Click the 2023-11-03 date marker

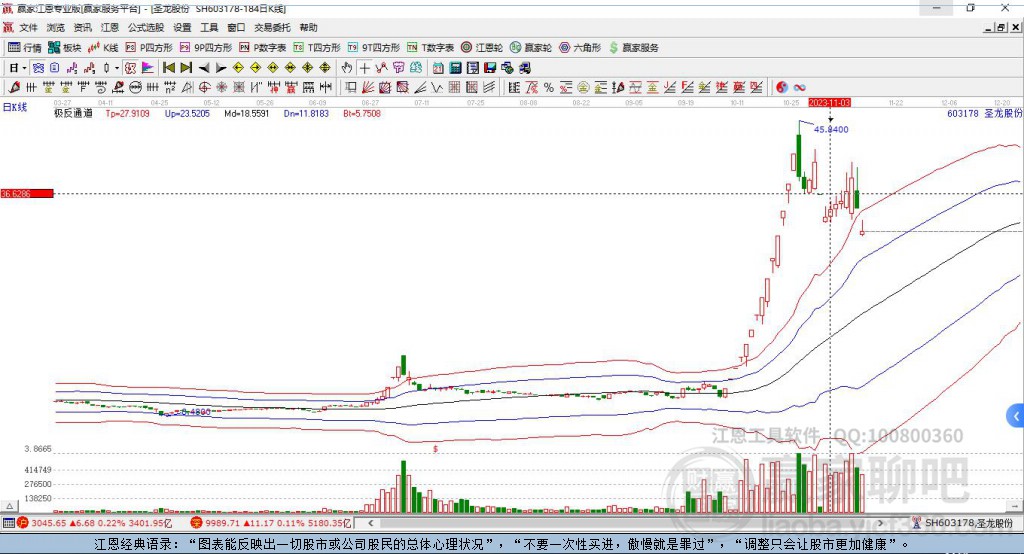tap(829, 103)
